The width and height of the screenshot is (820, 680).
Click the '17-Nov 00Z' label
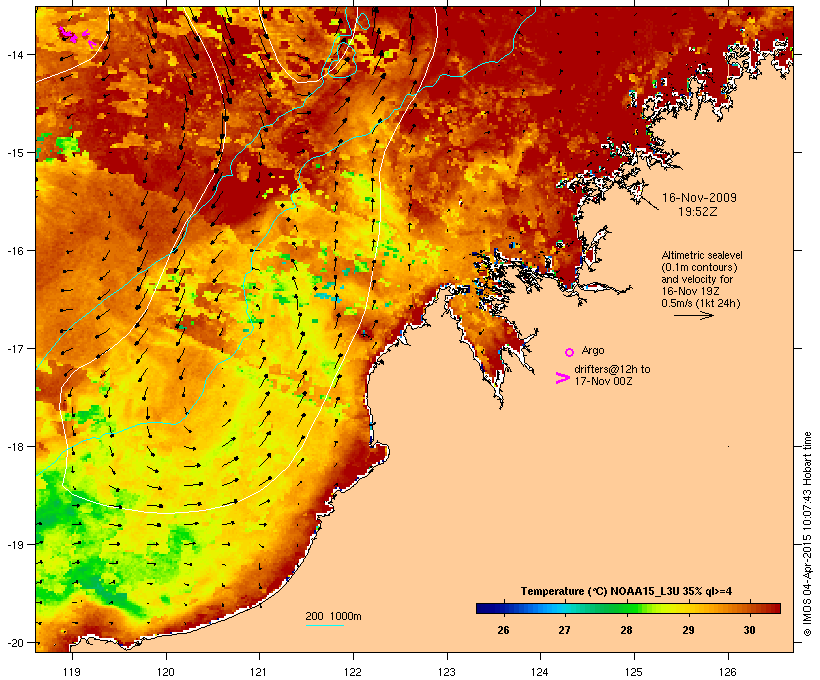(603, 381)
